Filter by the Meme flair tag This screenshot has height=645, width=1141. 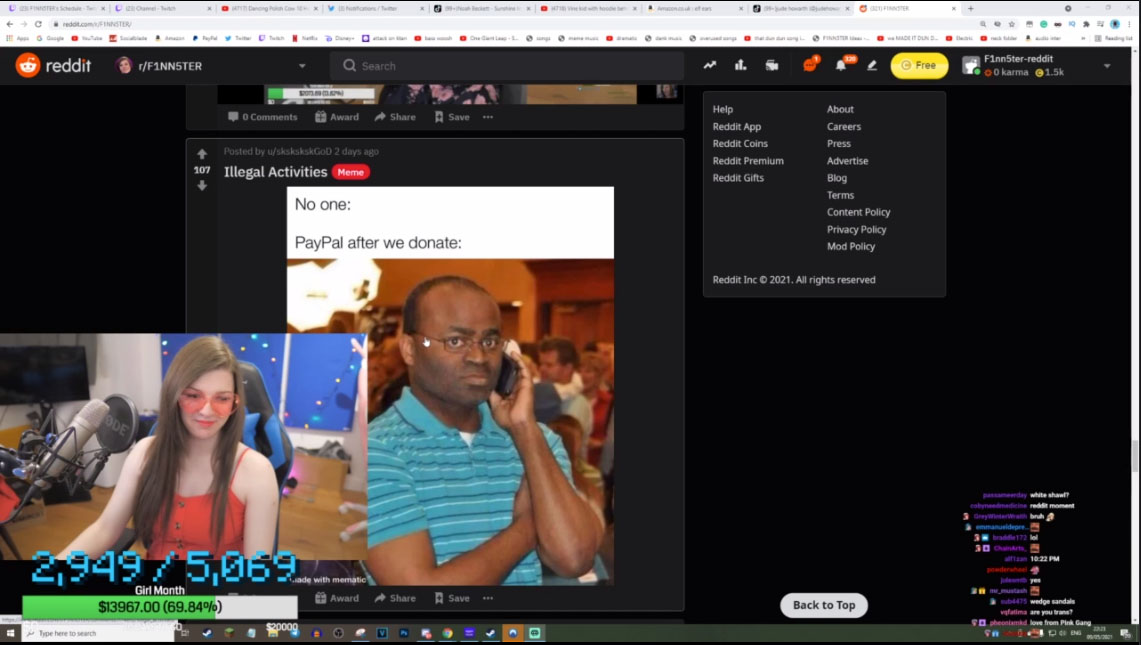(x=350, y=173)
